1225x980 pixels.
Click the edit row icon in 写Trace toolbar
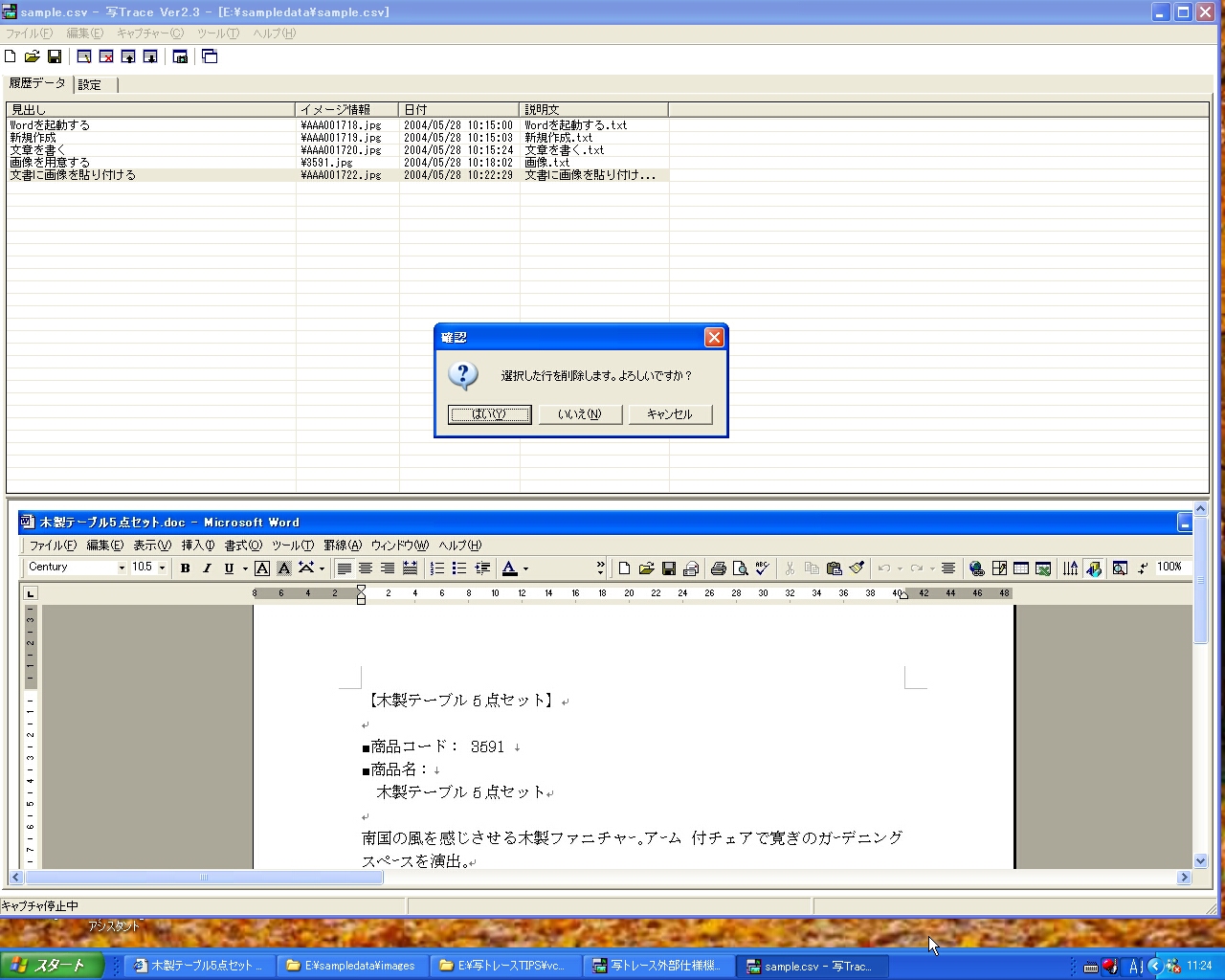tap(84, 56)
